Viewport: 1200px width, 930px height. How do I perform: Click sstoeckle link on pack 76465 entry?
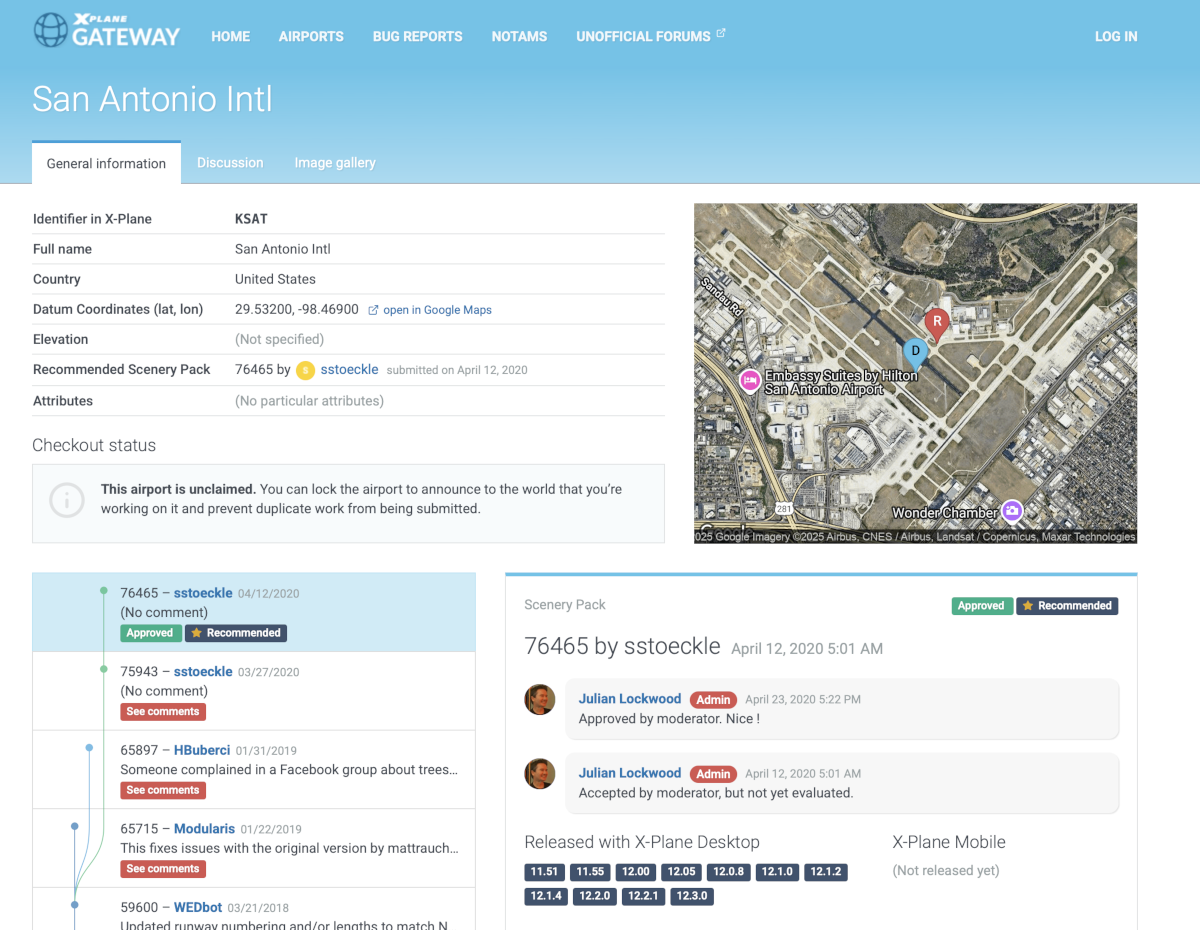203,593
